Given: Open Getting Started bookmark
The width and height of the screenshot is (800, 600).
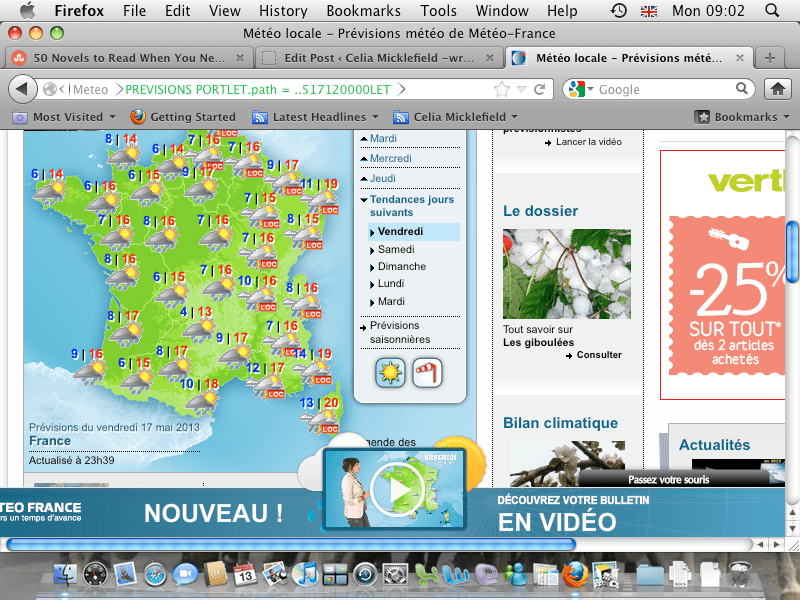Looking at the screenshot, I should click(183, 117).
